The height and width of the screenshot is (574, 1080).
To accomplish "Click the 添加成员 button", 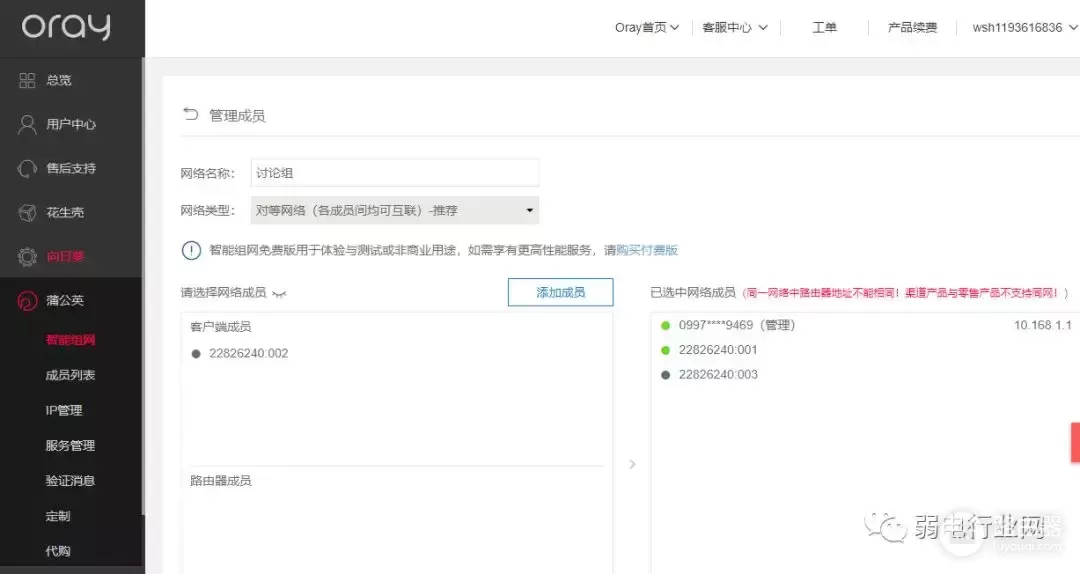I will [x=560, y=292].
